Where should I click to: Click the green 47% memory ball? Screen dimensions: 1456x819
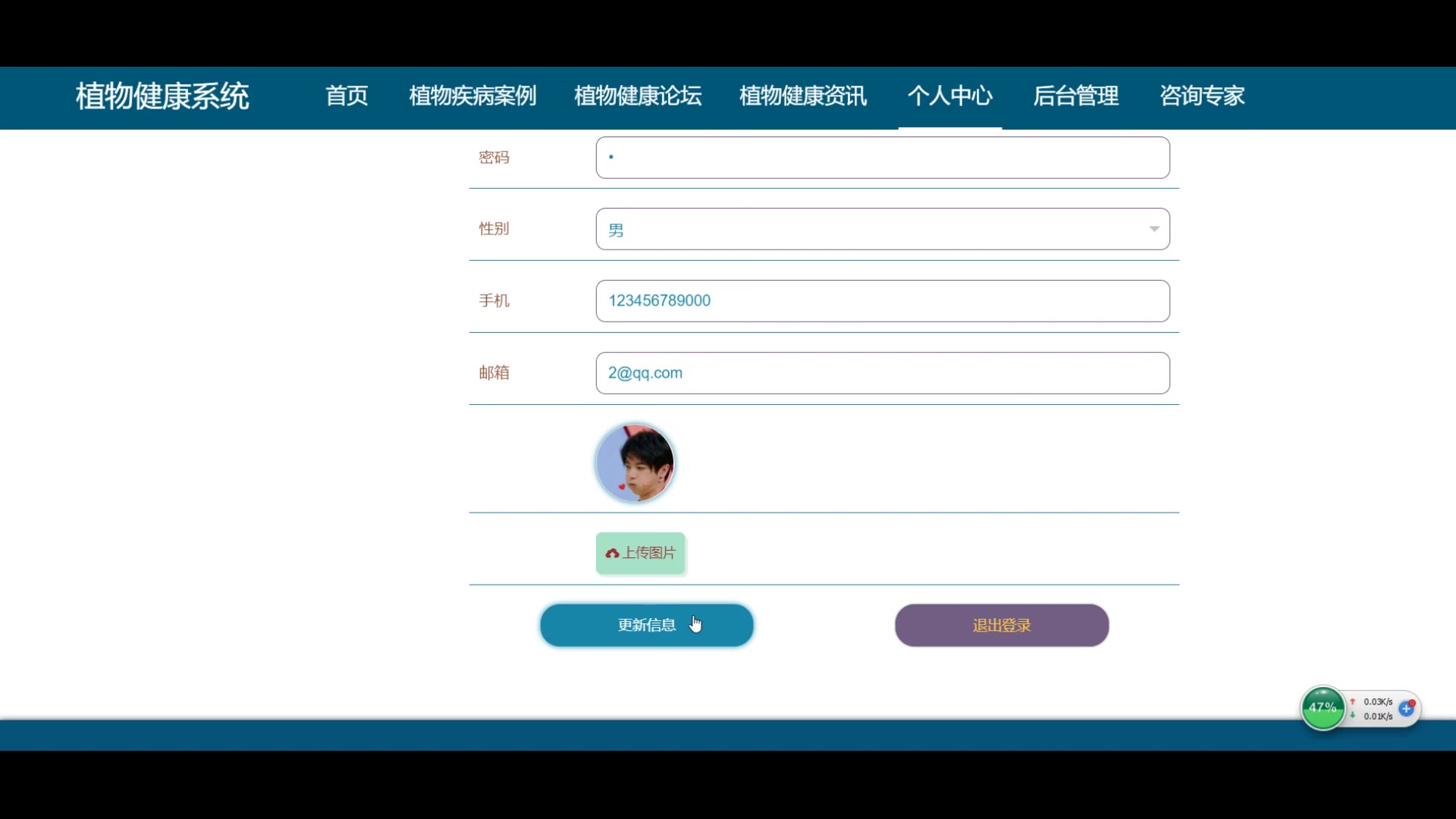pos(1323,708)
